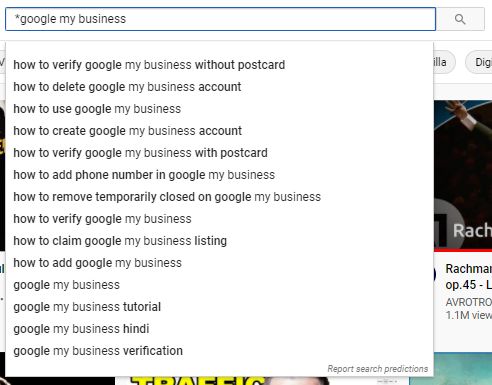Choose "google my business verification" suggestion

[x=219, y=351]
